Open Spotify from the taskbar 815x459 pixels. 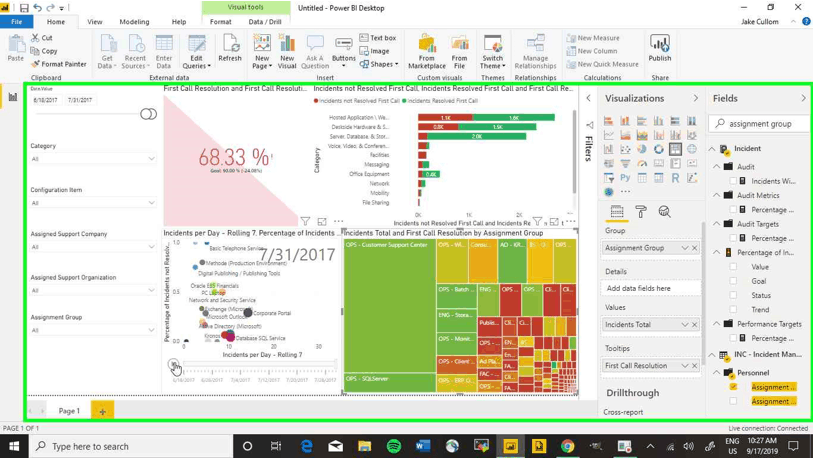tap(394, 446)
